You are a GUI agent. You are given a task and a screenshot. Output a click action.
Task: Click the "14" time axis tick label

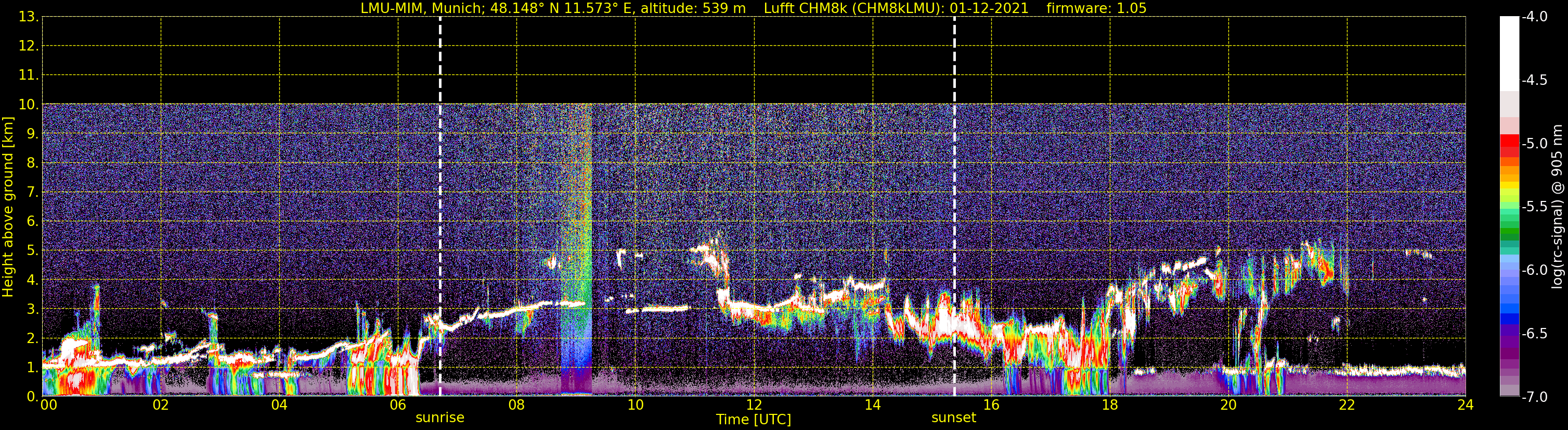(x=873, y=405)
